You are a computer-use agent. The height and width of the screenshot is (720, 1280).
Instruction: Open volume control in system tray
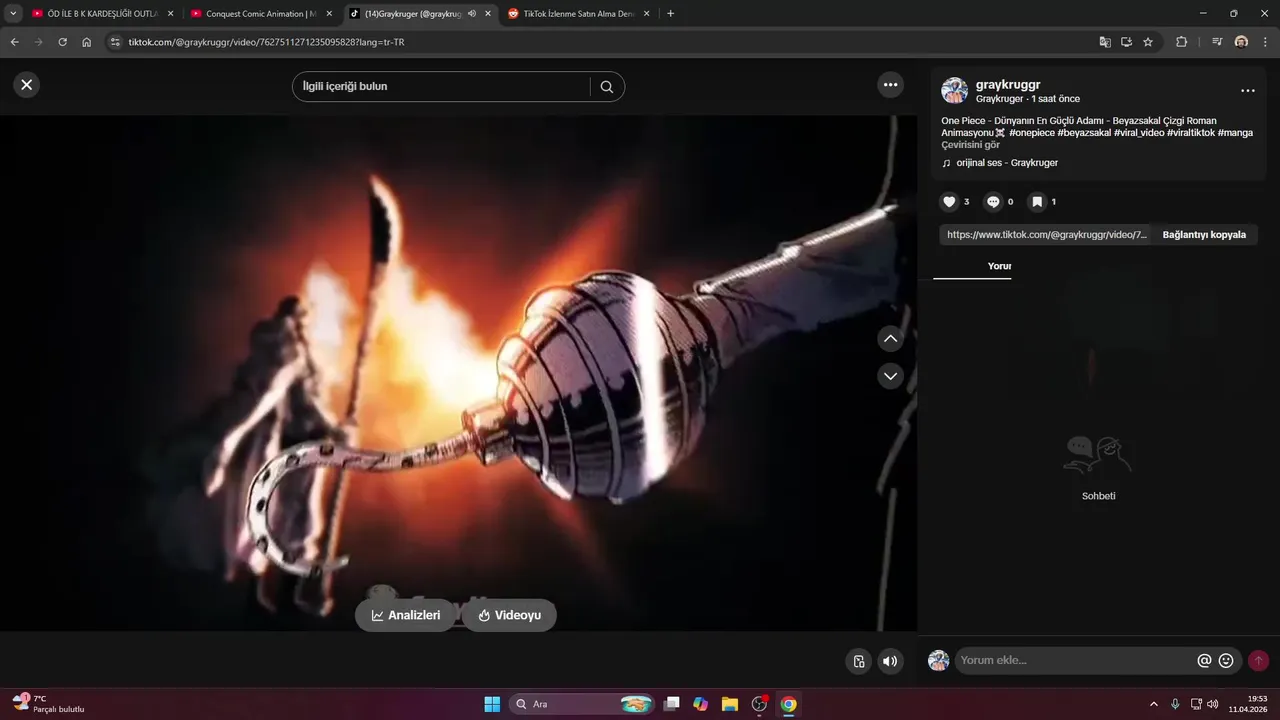(1213, 704)
